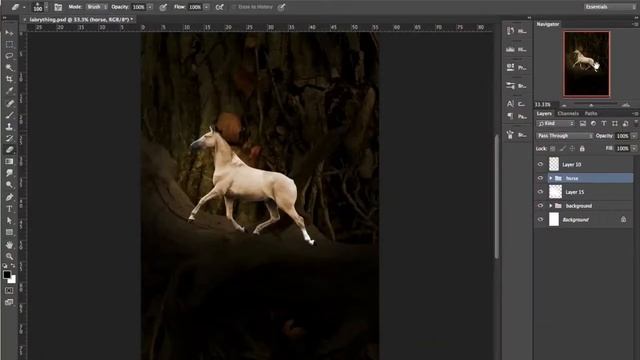Select the Dodge tool
Image resolution: width=640 pixels, height=360 pixels.
[x=9, y=185]
